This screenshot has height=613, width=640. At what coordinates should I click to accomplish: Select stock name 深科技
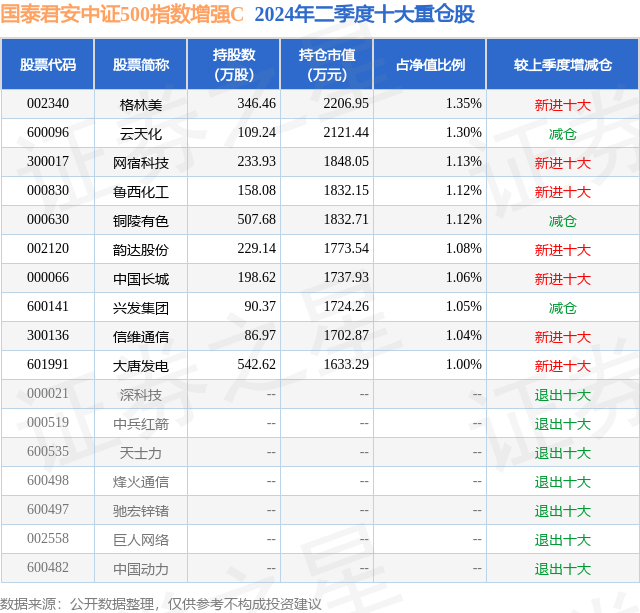coord(141,395)
